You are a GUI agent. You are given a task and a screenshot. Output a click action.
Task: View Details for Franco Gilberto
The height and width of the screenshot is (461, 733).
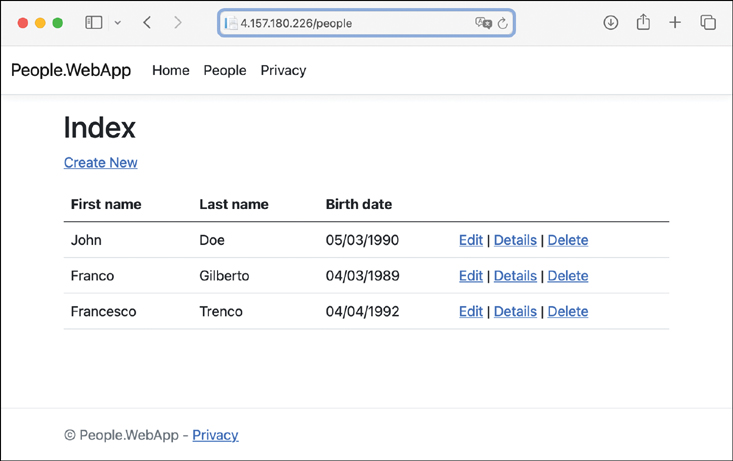coord(515,276)
